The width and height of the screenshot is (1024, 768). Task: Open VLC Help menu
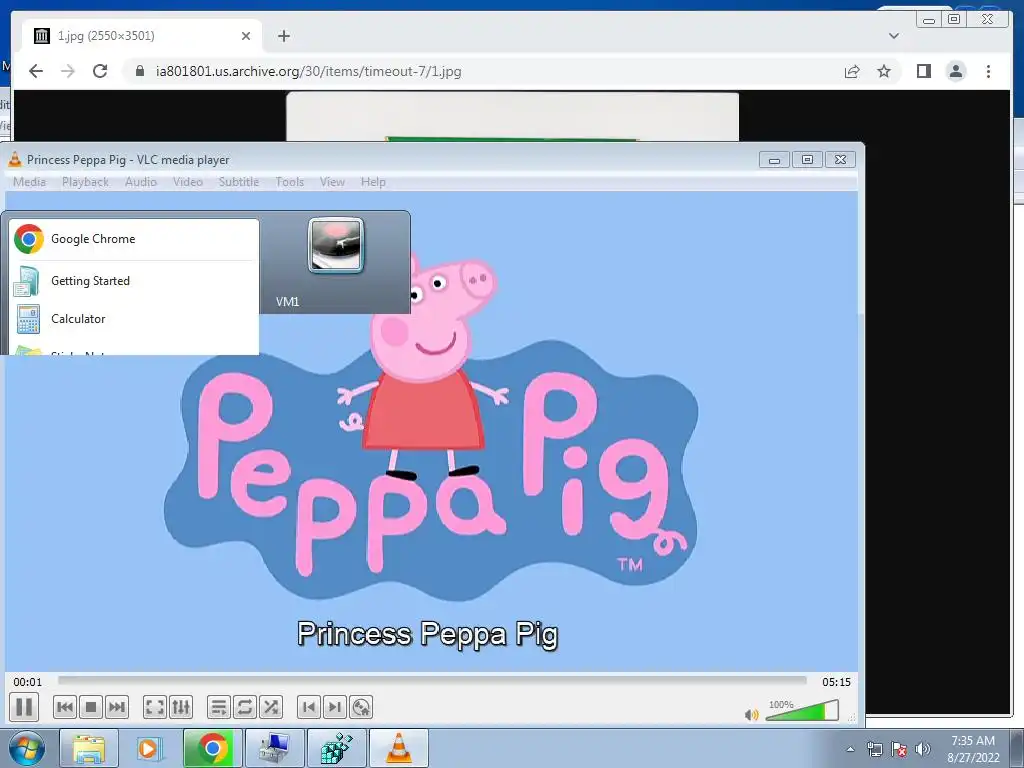373,182
